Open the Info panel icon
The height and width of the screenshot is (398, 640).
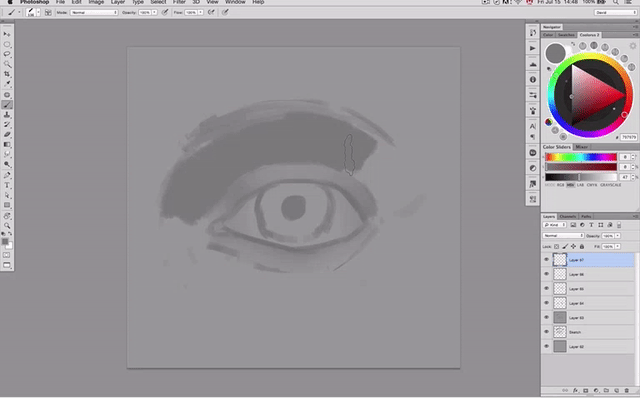tap(532, 80)
